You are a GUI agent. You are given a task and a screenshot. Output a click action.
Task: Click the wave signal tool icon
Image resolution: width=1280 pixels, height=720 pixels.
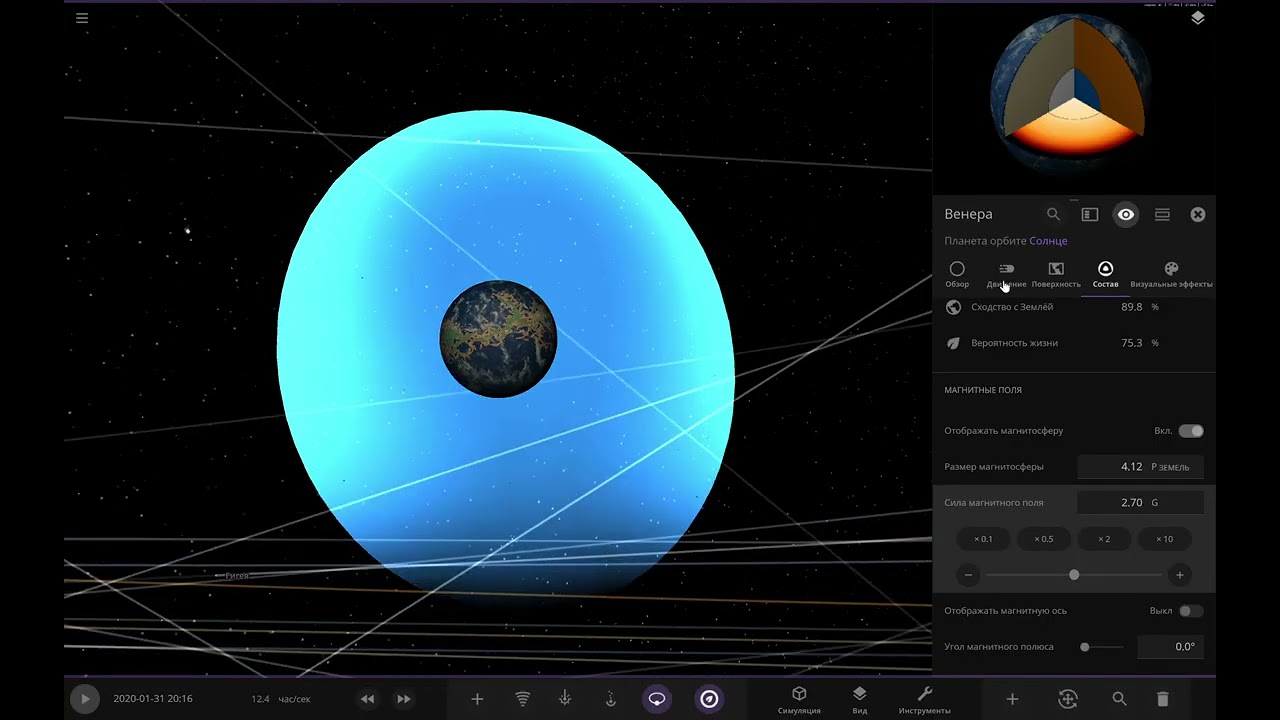523,699
